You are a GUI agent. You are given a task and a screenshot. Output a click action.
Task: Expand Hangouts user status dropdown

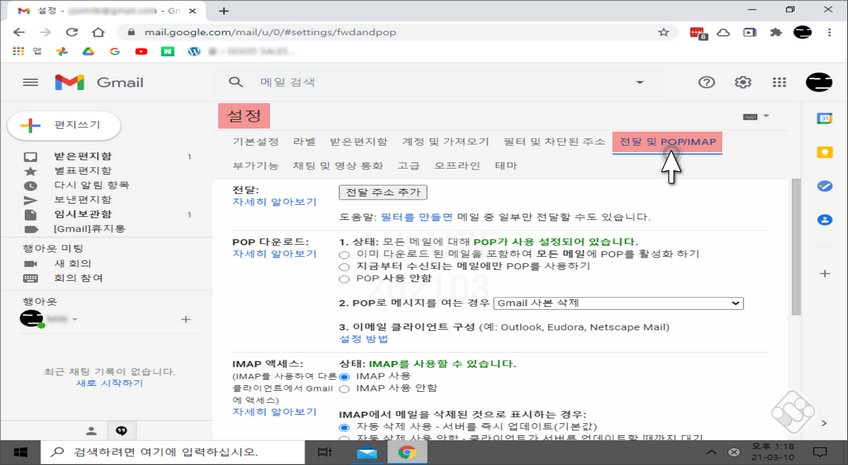tap(75, 319)
